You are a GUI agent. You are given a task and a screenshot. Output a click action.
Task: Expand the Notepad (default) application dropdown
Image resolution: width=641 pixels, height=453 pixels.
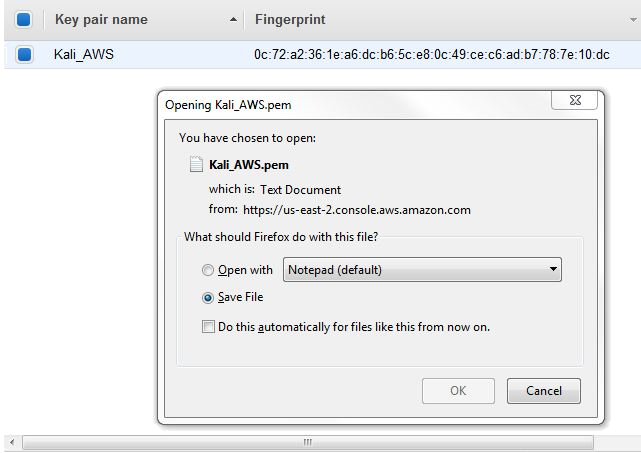pos(552,270)
